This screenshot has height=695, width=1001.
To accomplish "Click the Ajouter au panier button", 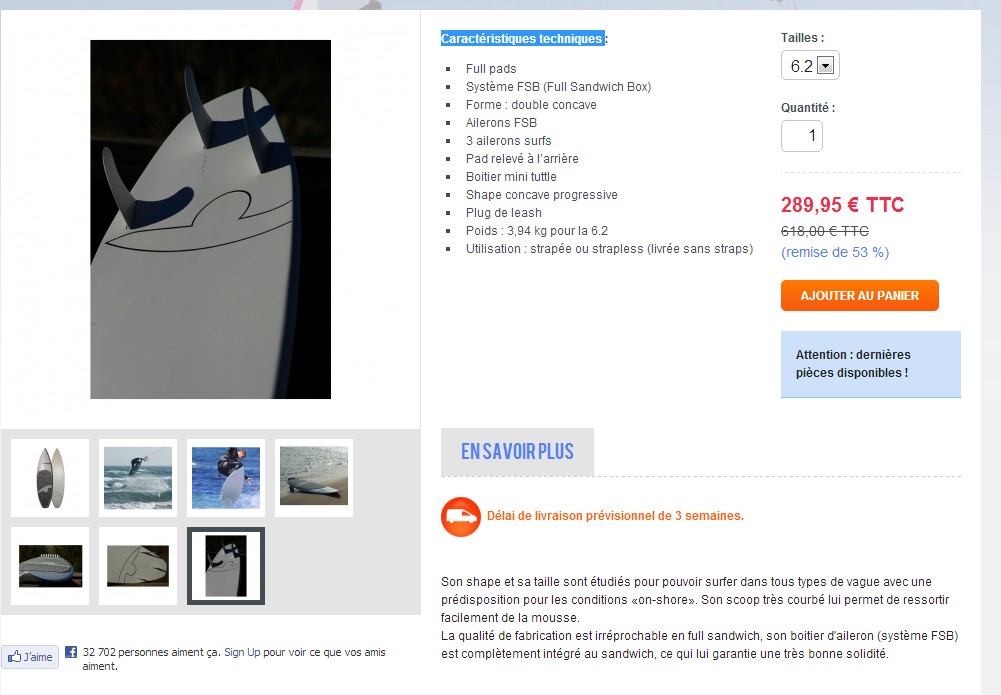I will click(859, 295).
